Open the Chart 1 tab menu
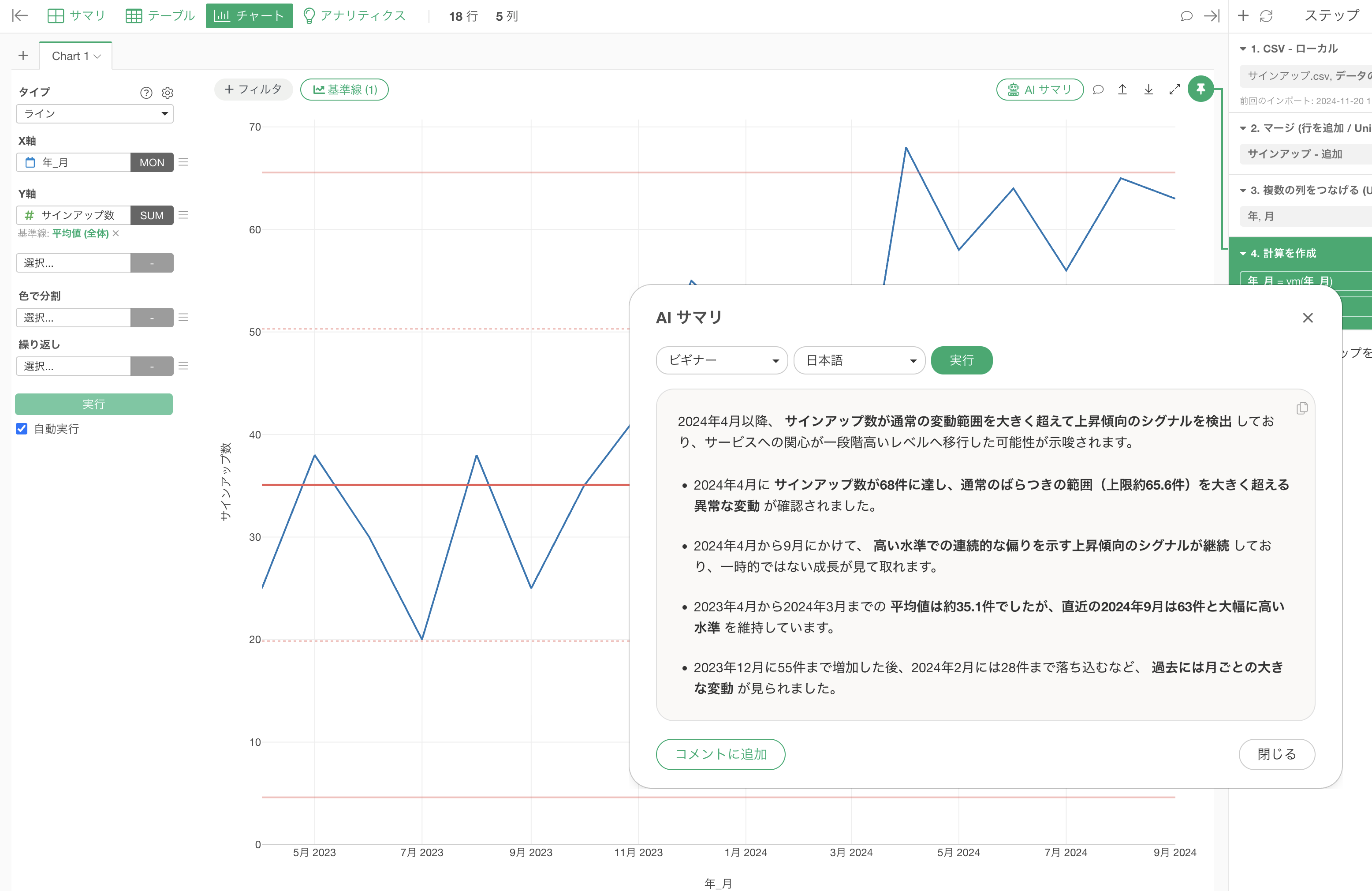This screenshot has width=1372, height=891. pyautogui.click(x=97, y=56)
